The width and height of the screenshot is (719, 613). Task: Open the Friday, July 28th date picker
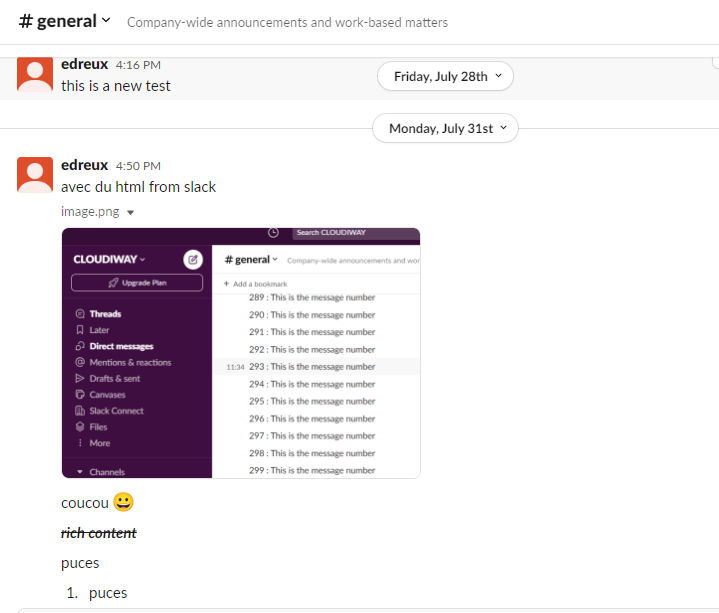(x=445, y=76)
